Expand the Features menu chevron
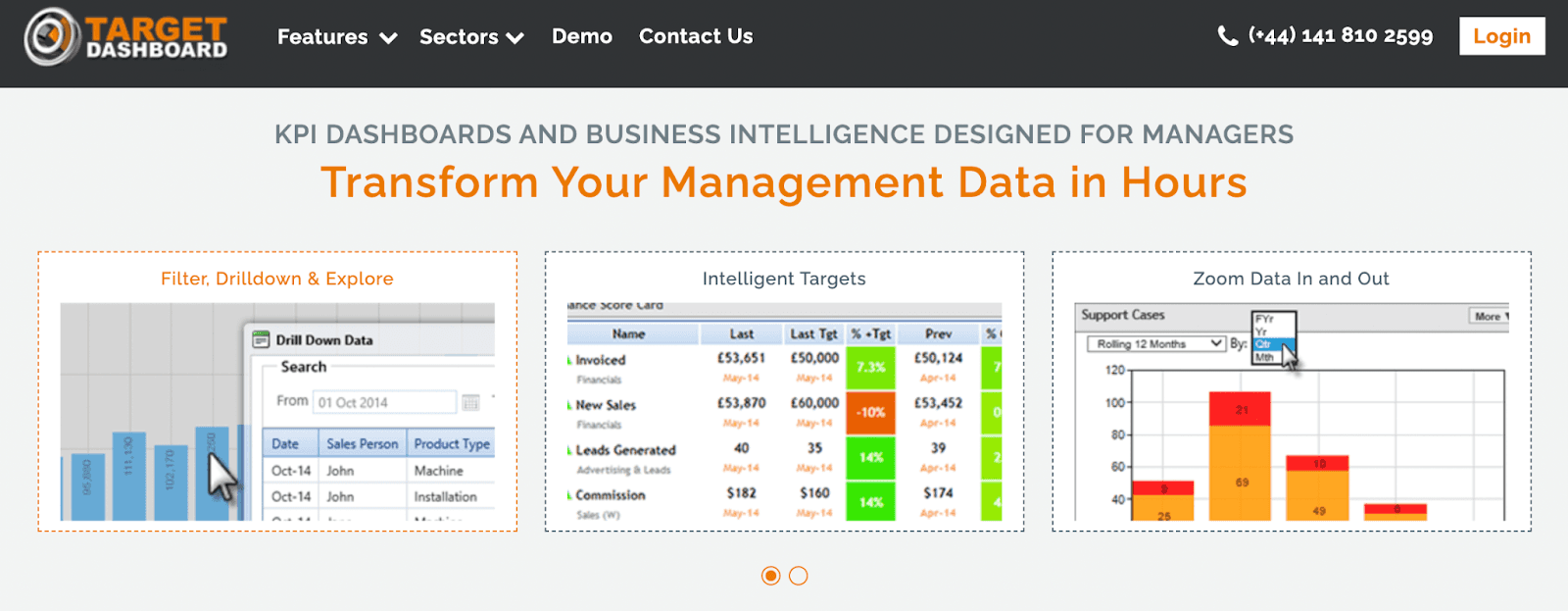This screenshot has width=1568, height=611. (388, 38)
